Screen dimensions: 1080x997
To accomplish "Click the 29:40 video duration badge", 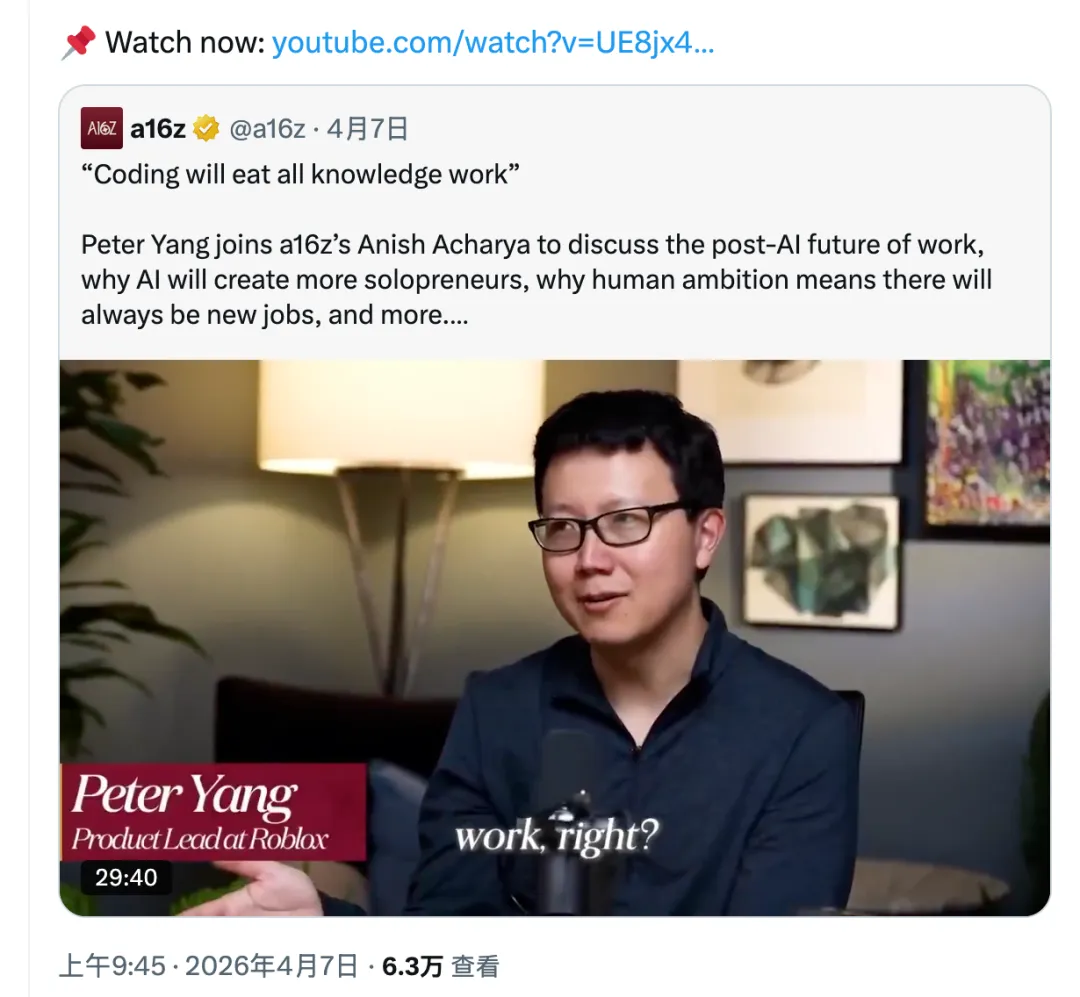I will tap(126, 877).
